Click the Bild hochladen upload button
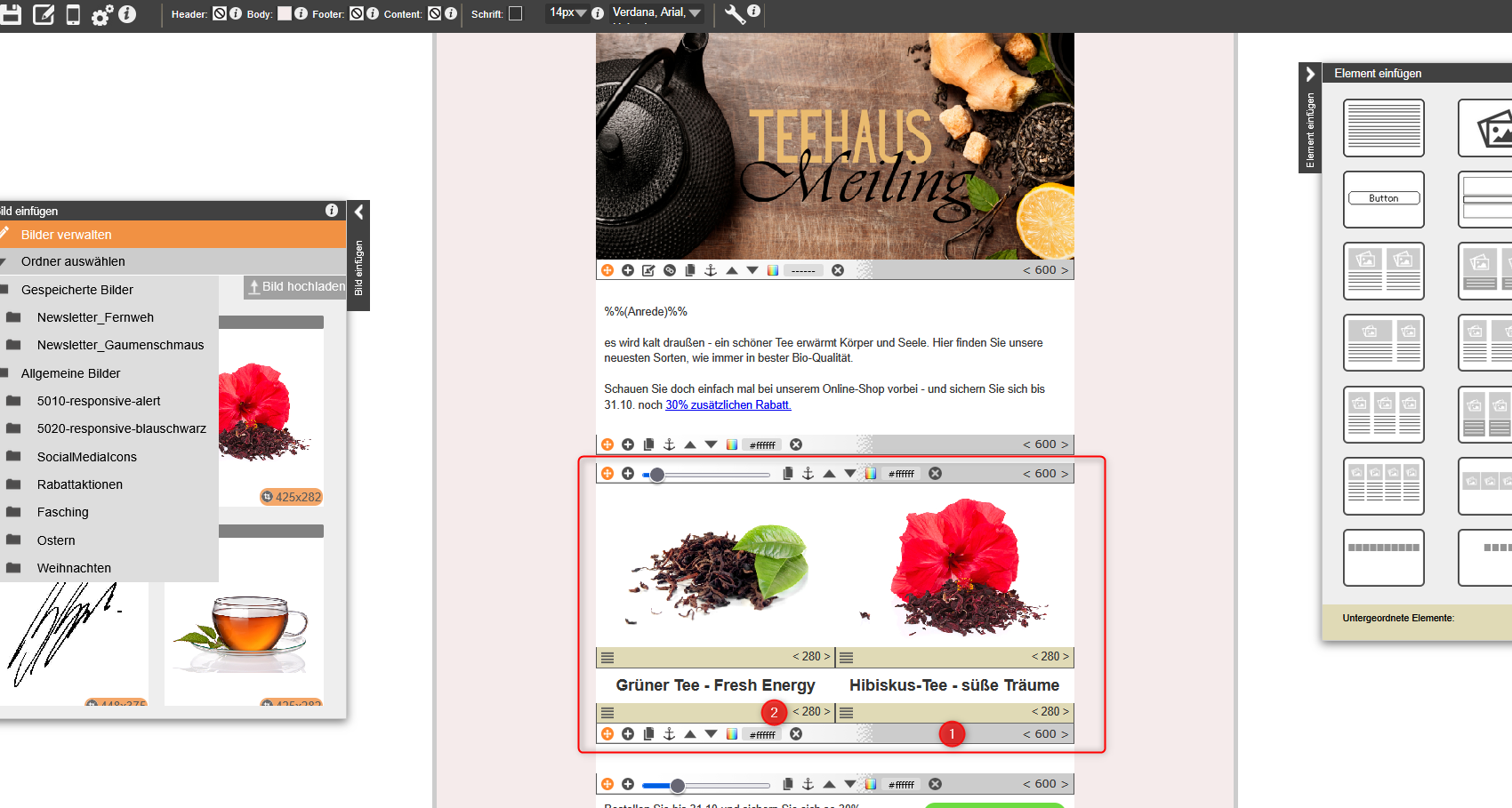Image resolution: width=1512 pixels, height=808 pixels. 296,286
